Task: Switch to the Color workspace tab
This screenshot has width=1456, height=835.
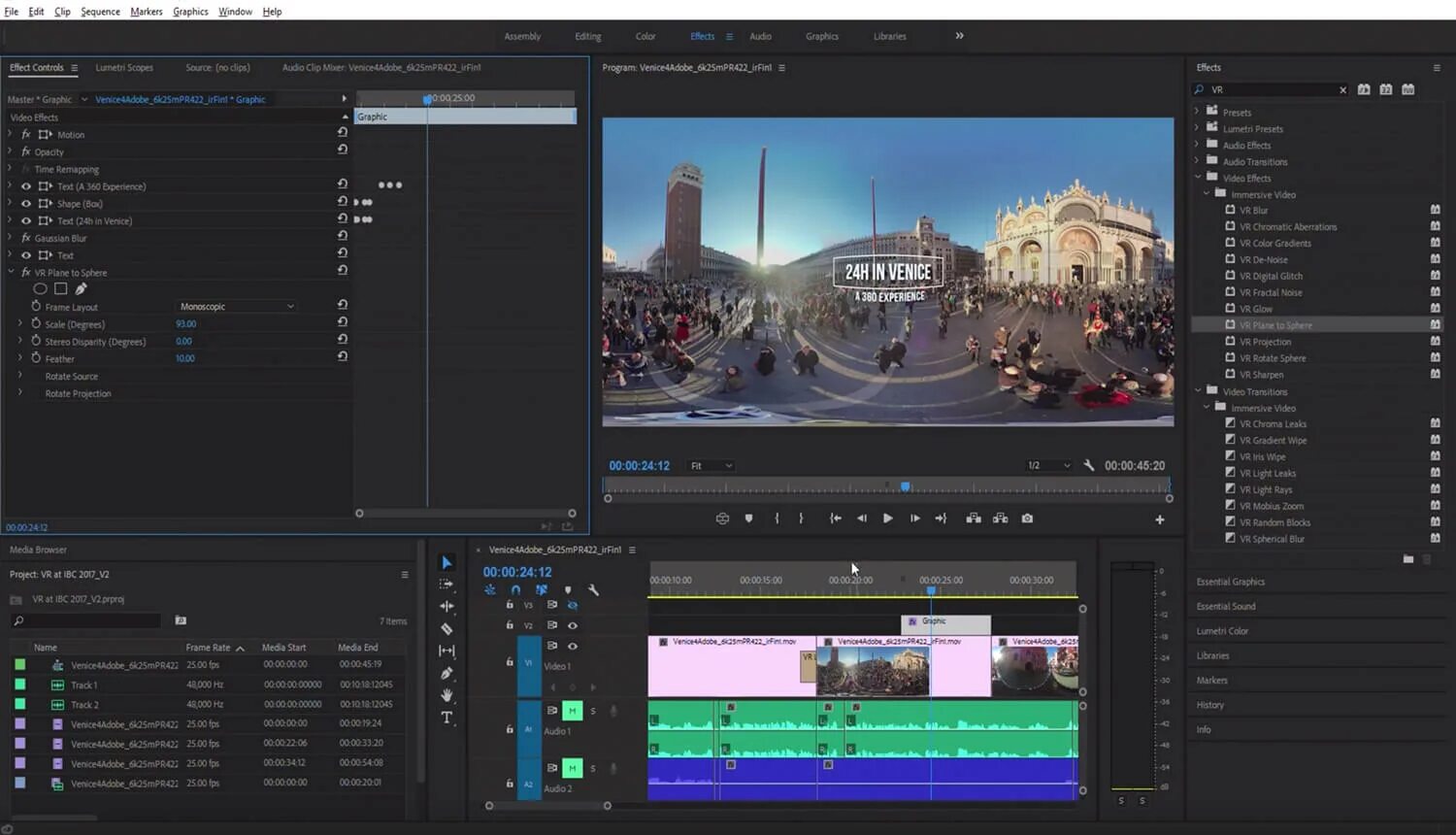Action: click(645, 37)
